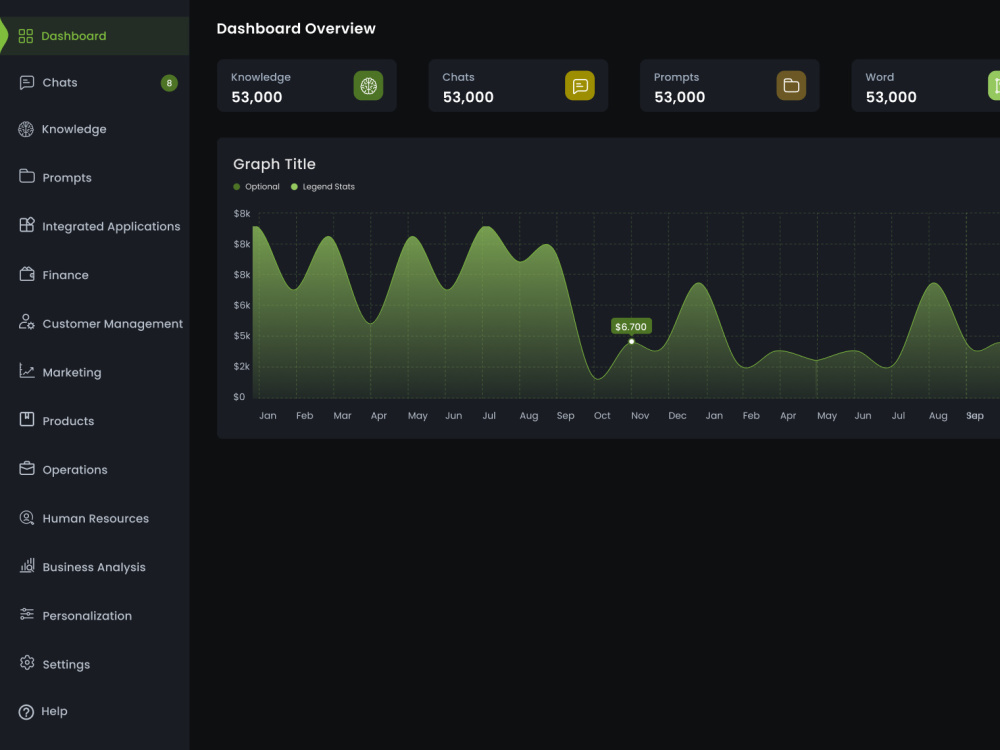The height and width of the screenshot is (750, 1000).
Task: Click the green icon on Word card
Action: click(994, 85)
